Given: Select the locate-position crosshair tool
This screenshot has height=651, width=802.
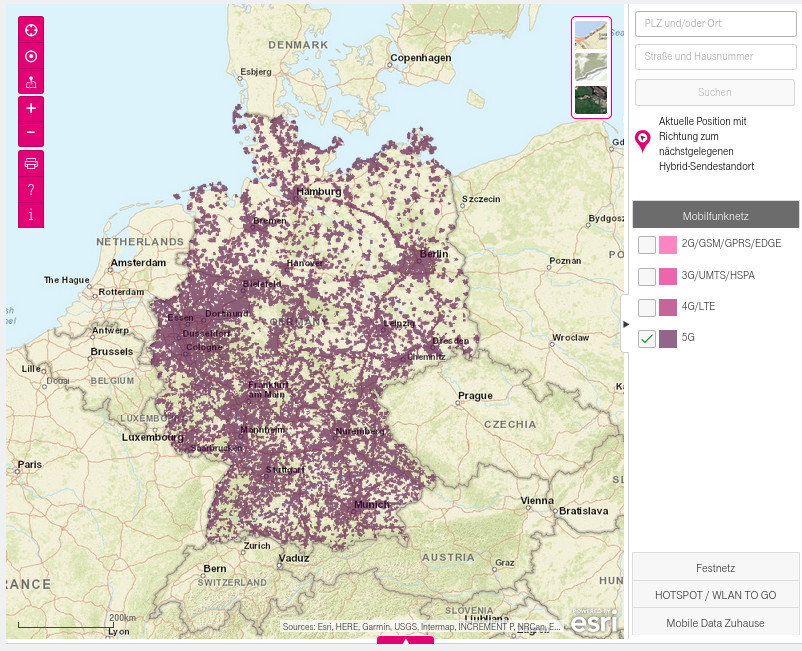Looking at the screenshot, I should [x=30, y=29].
